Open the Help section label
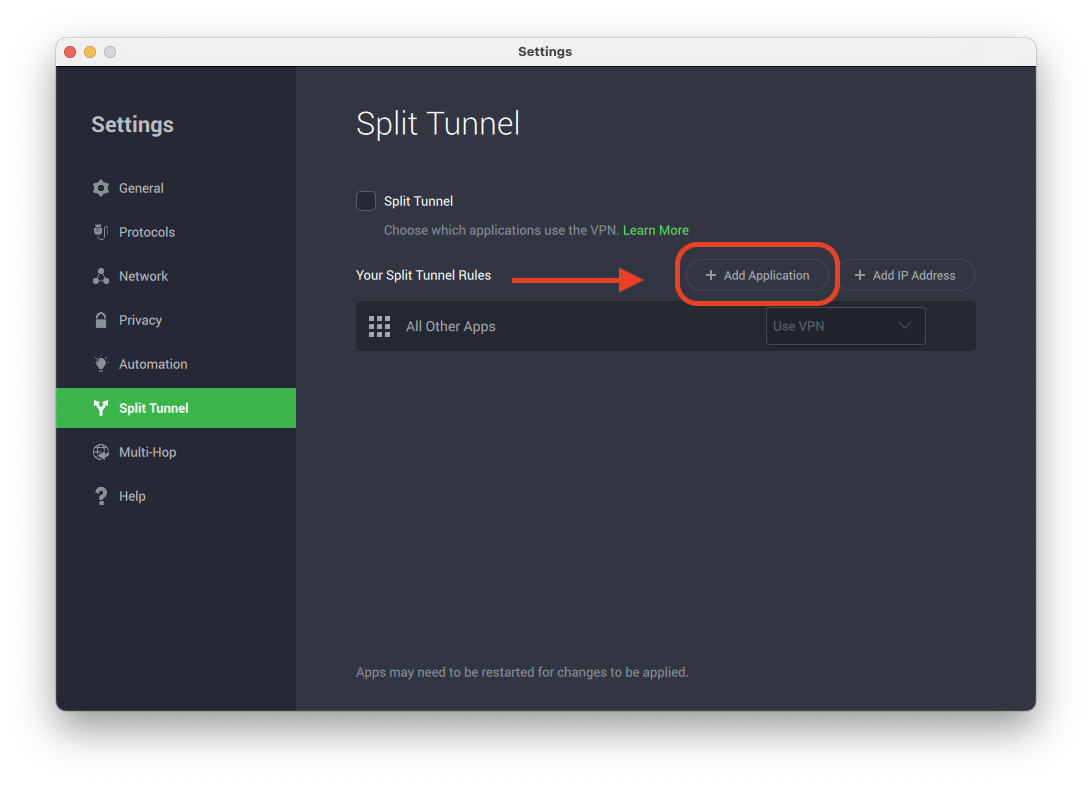Viewport: 1092px width, 785px height. [x=132, y=496]
